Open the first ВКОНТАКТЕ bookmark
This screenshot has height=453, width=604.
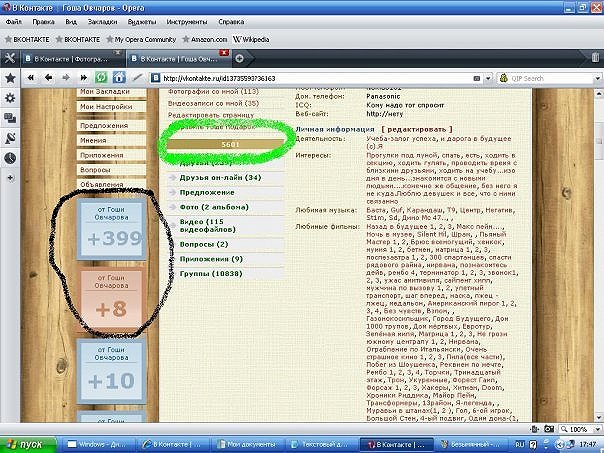27,39
